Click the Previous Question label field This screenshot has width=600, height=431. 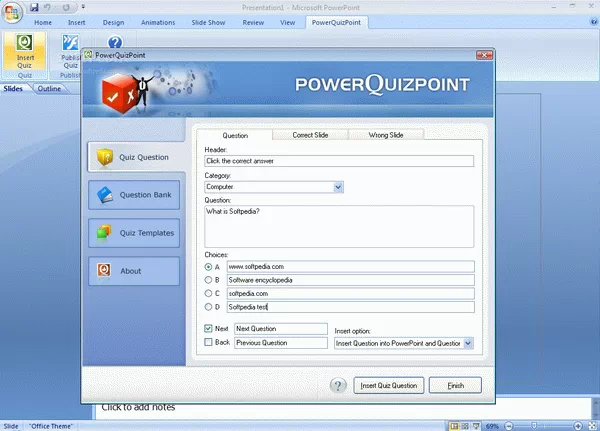(x=281, y=343)
